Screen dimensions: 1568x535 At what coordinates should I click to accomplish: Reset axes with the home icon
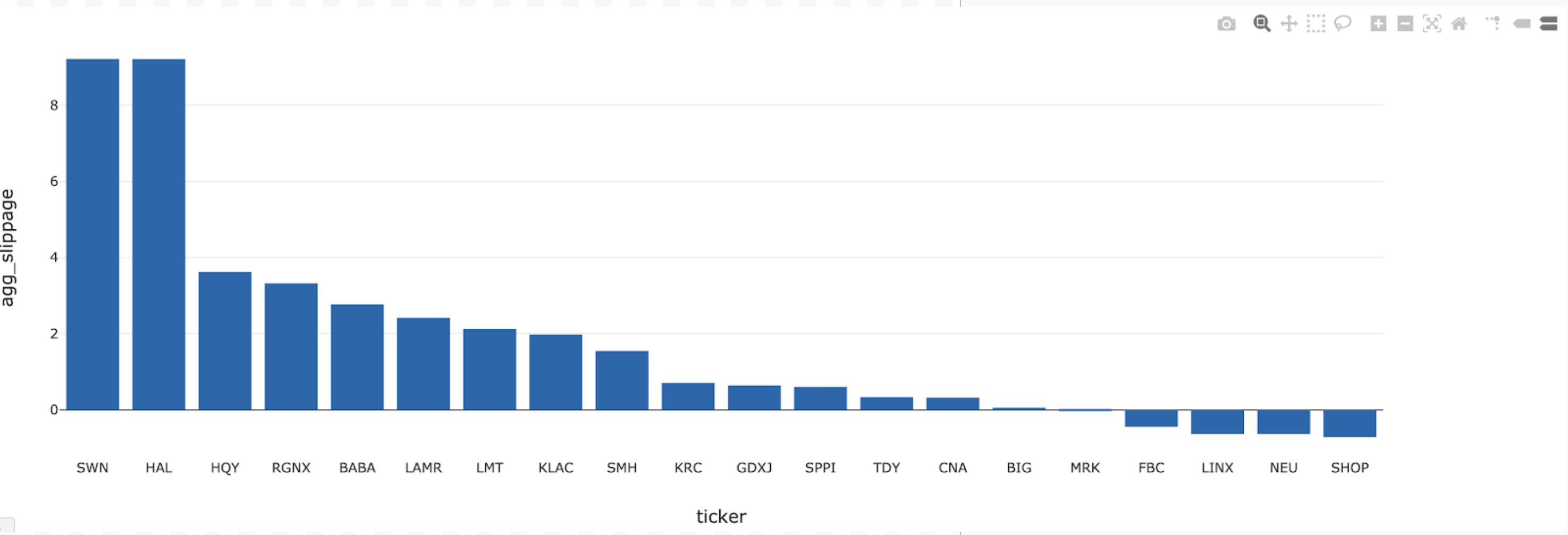tap(1459, 24)
